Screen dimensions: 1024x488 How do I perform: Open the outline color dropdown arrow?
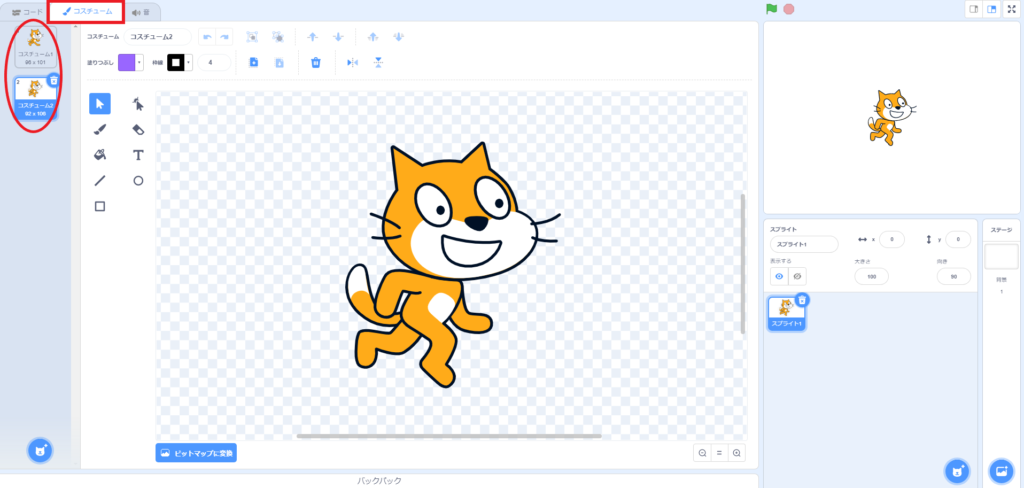pyautogui.click(x=189, y=63)
